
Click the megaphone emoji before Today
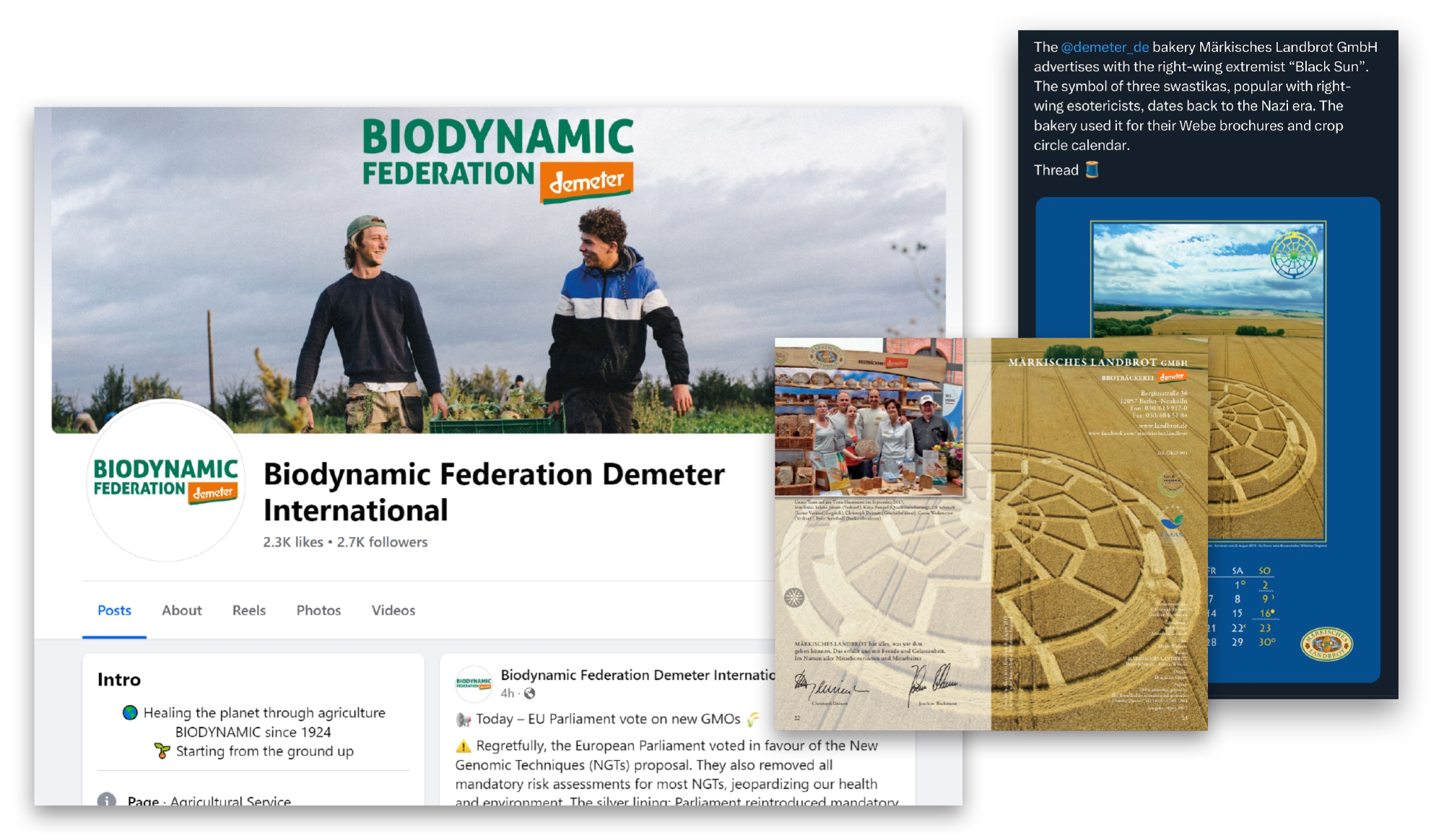(464, 719)
